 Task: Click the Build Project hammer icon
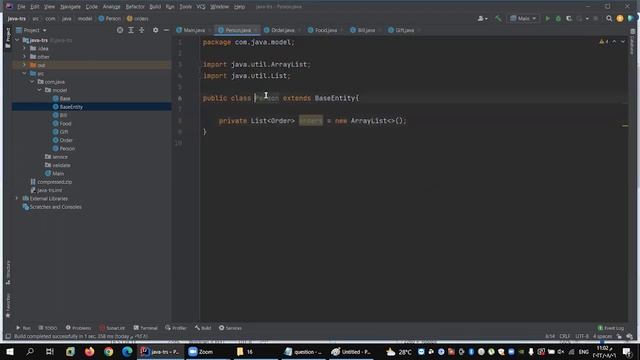point(498,18)
